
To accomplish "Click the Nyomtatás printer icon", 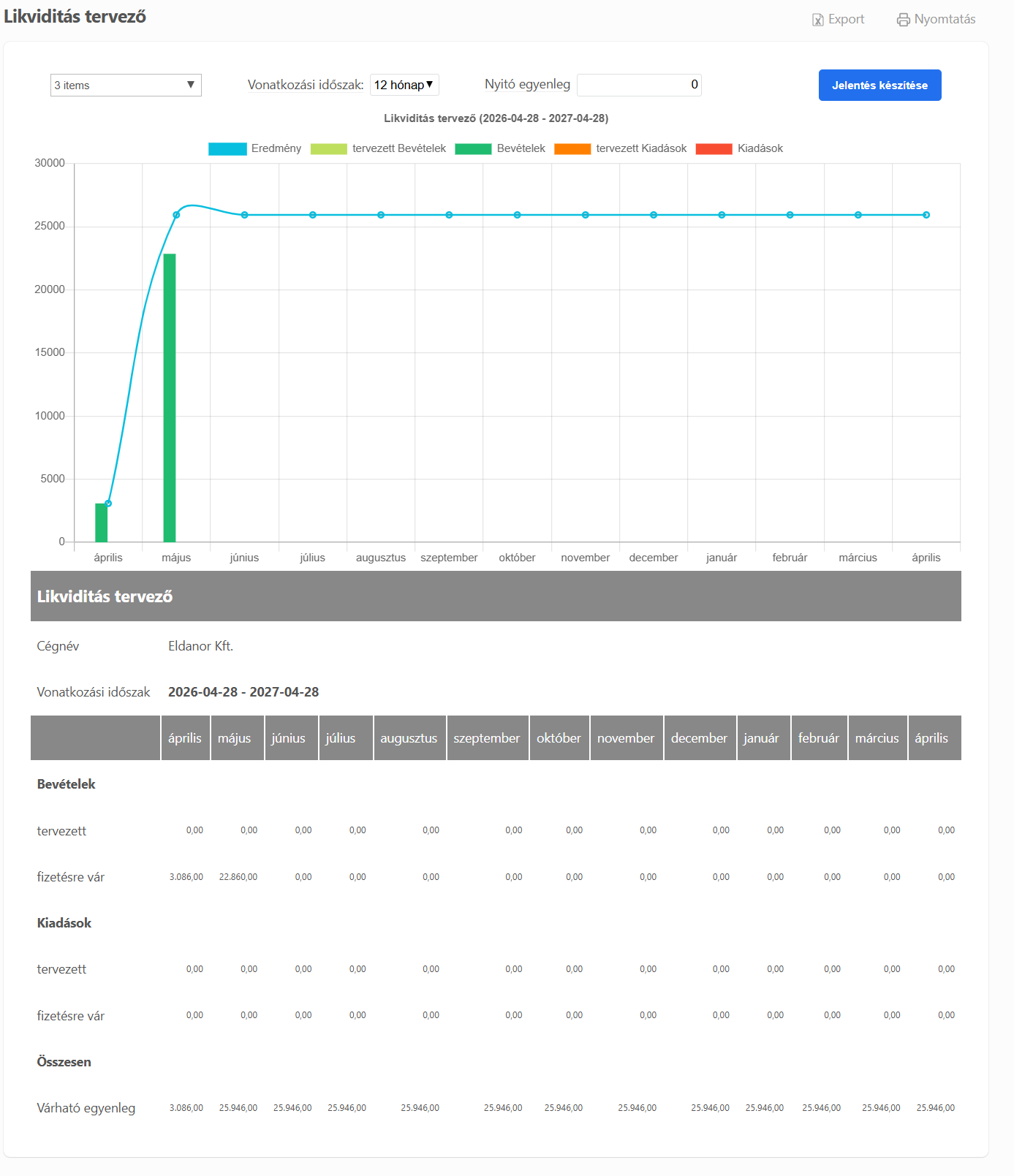I will click(904, 20).
